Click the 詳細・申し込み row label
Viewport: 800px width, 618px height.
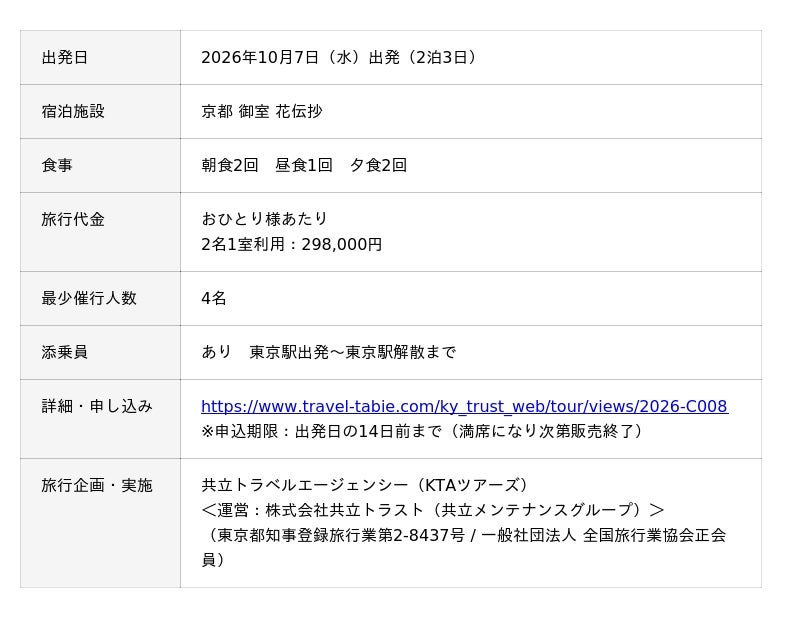97,407
